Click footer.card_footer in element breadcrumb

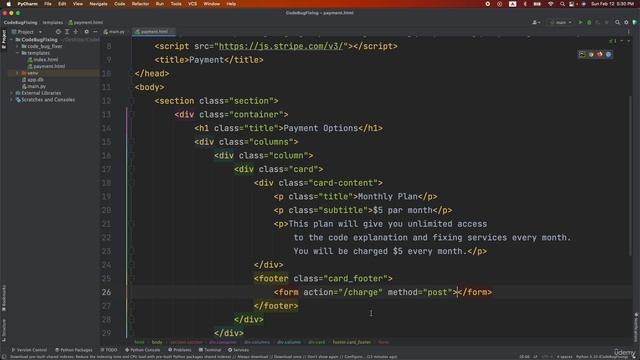click(351, 342)
